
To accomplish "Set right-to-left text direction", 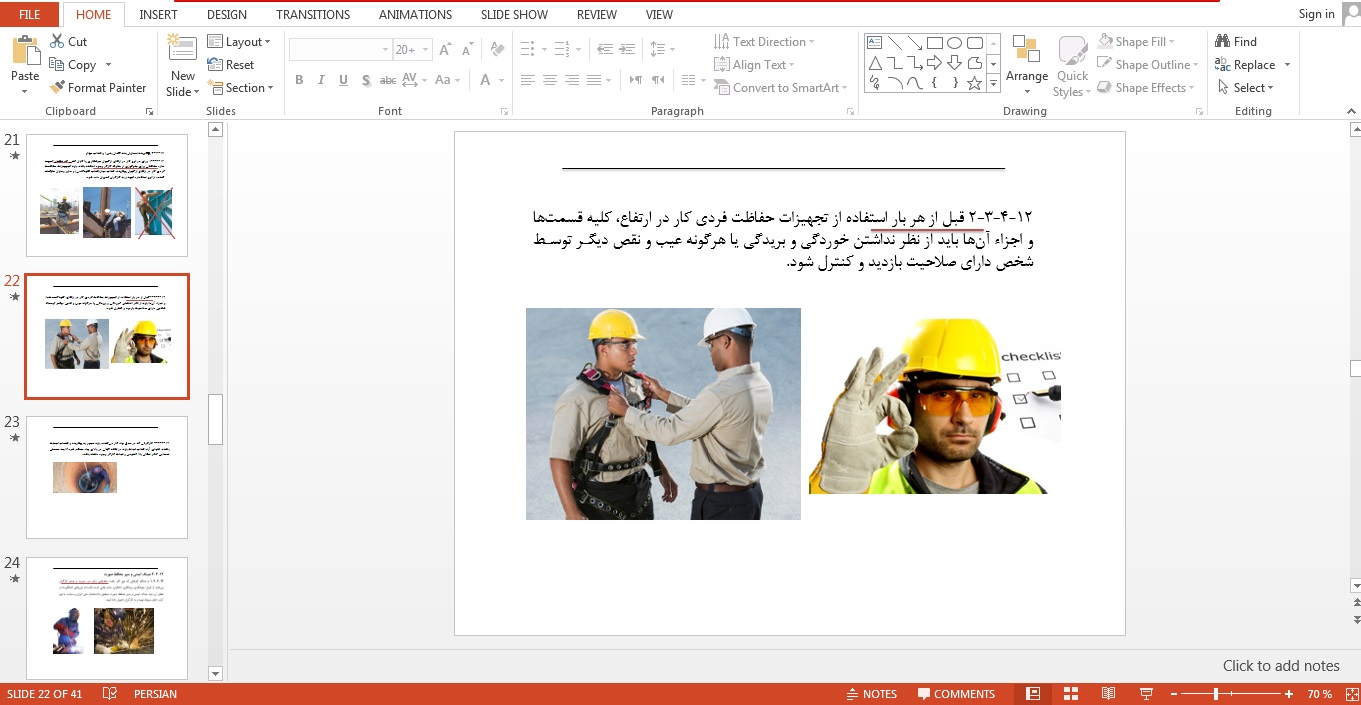I will (657, 80).
